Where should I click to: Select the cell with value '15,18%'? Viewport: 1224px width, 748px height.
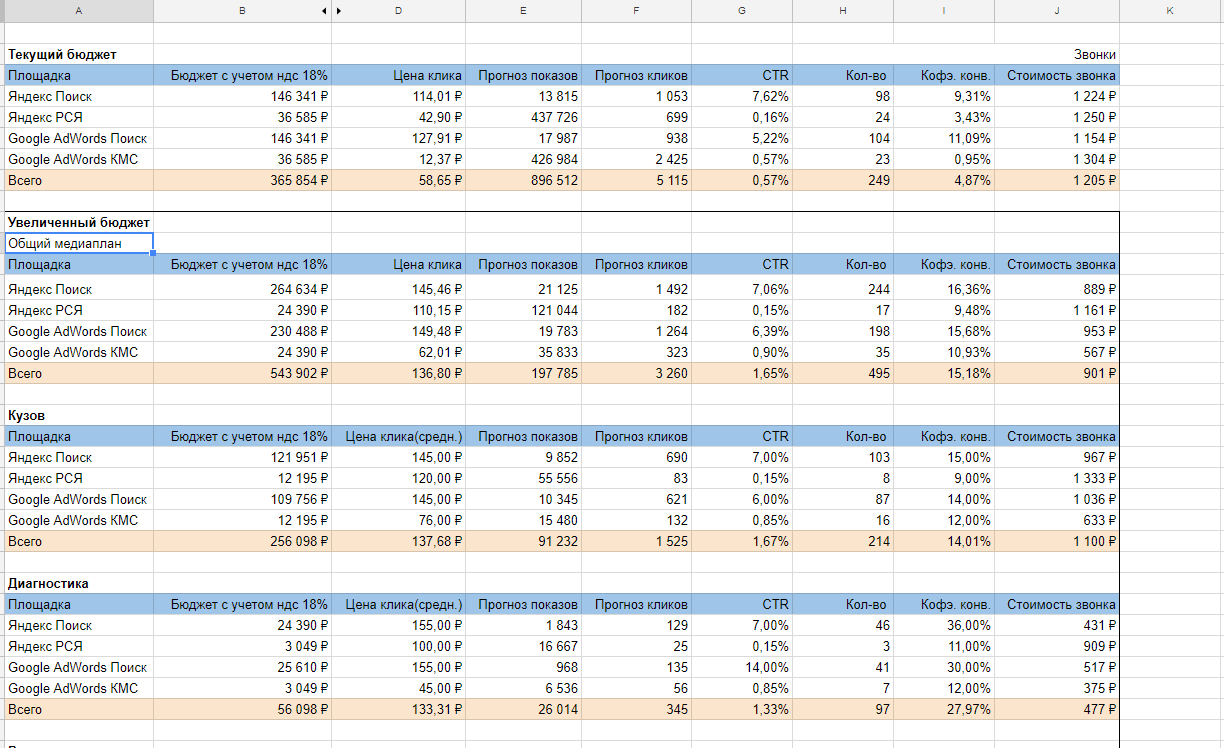point(942,373)
